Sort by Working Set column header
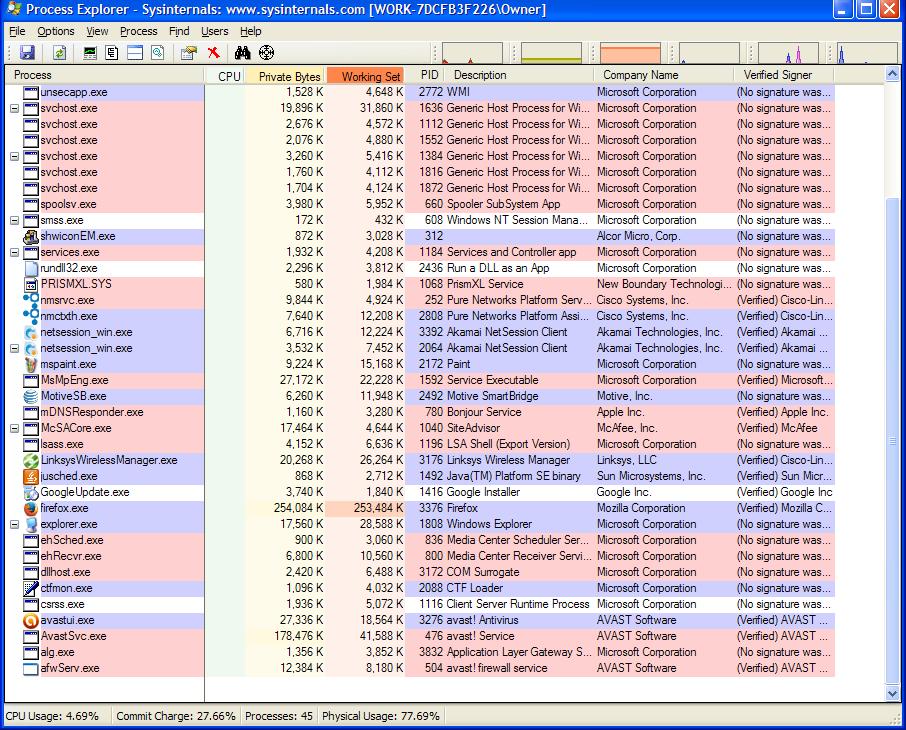This screenshot has height=730, width=906. (365, 76)
